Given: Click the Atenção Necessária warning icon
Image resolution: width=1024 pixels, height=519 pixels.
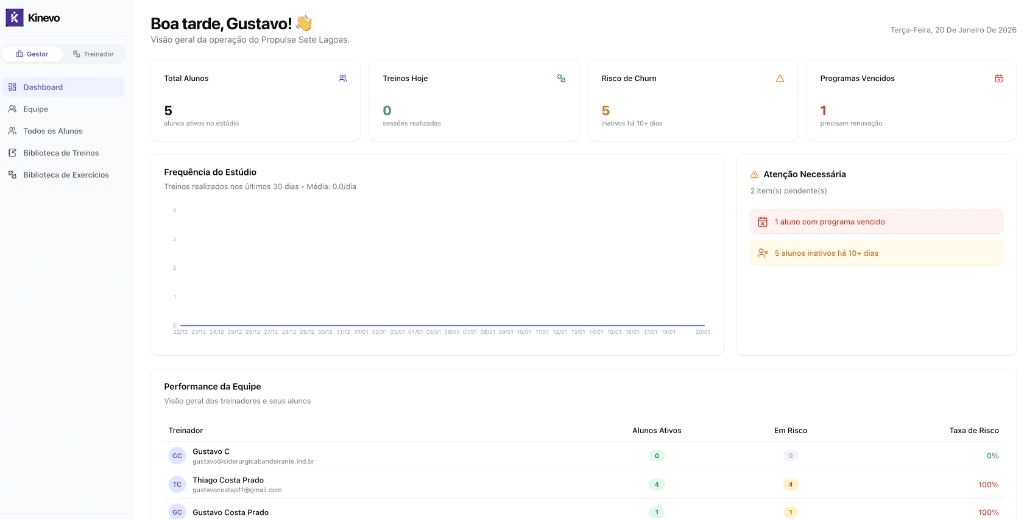Looking at the screenshot, I should click(754, 174).
